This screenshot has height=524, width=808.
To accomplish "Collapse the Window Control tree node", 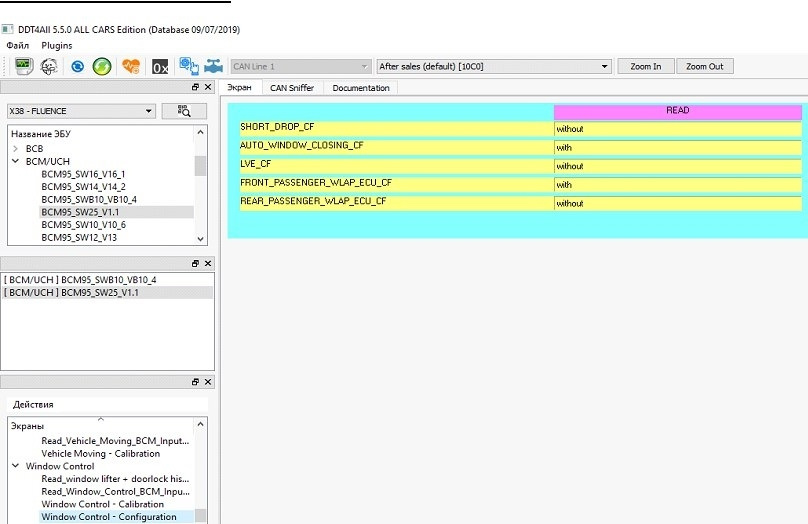I will pos(15,466).
